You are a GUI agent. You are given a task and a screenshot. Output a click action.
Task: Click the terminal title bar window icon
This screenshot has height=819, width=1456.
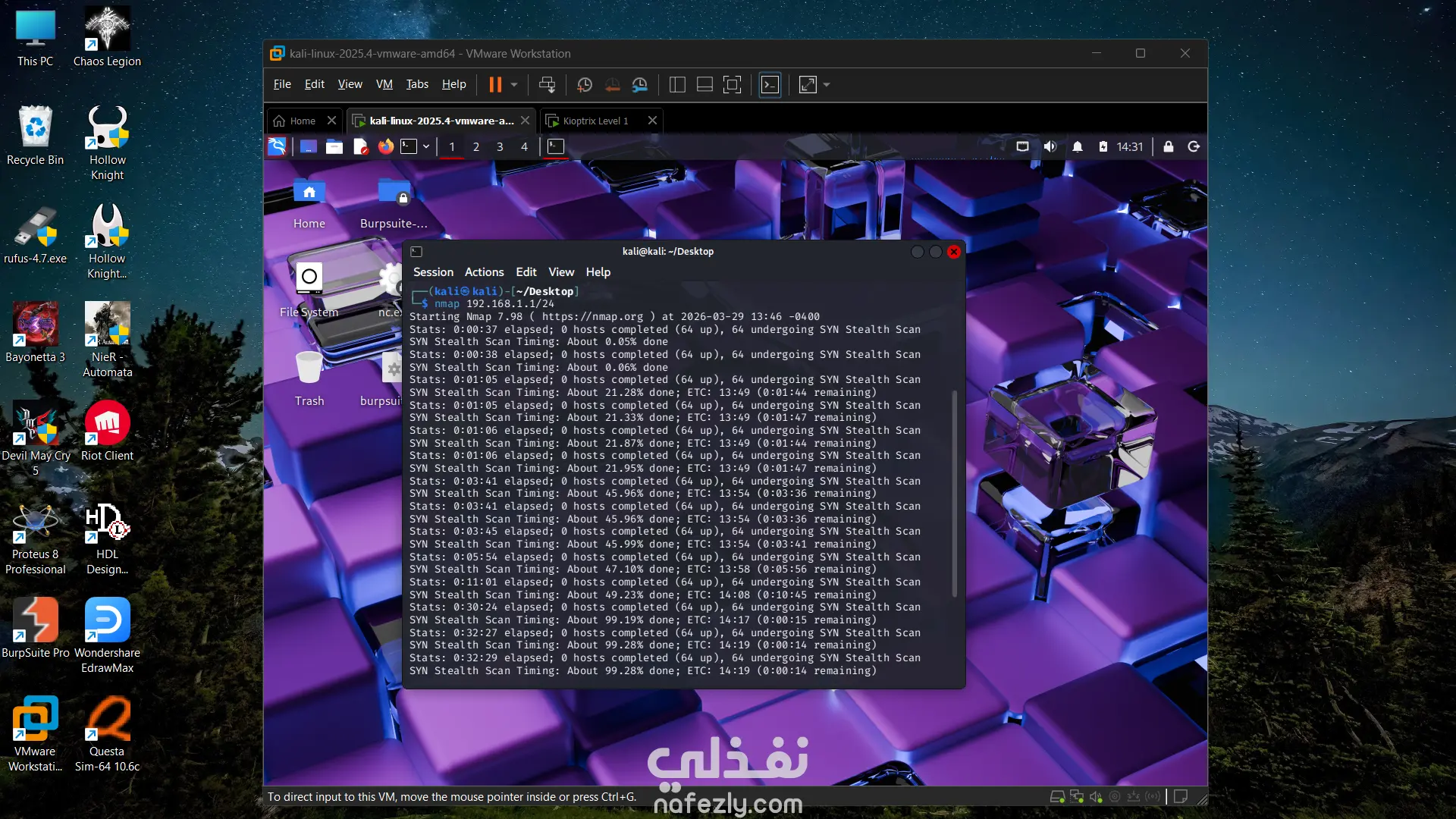click(x=416, y=252)
